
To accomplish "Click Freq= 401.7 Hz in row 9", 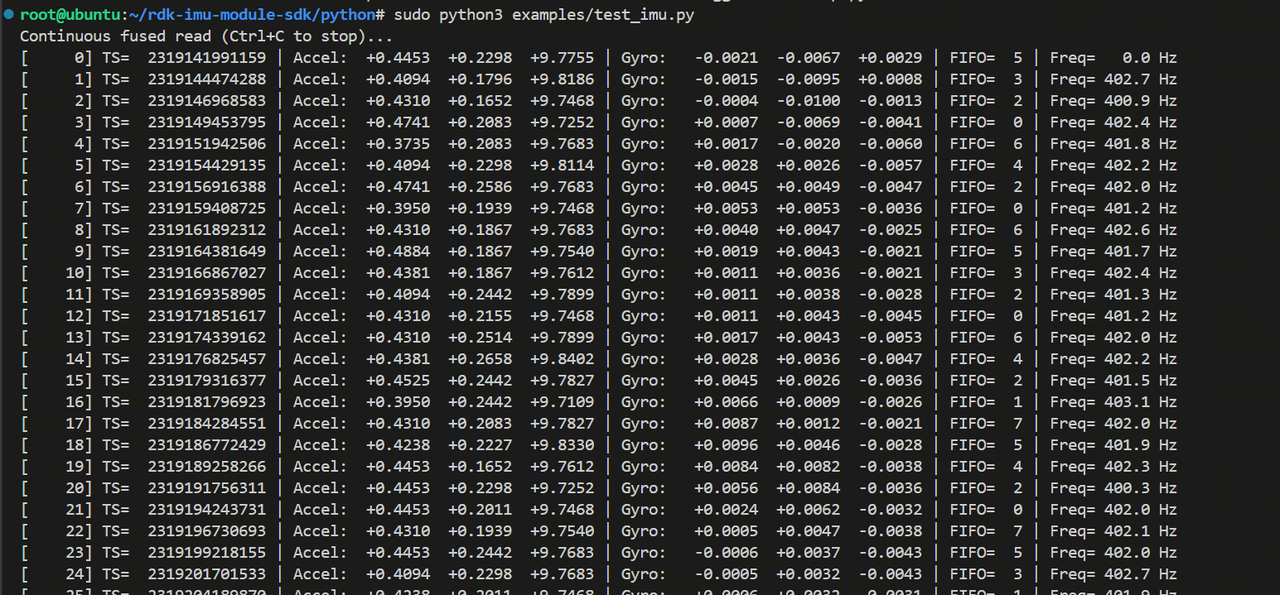I will pyautogui.click(x=1113, y=251).
